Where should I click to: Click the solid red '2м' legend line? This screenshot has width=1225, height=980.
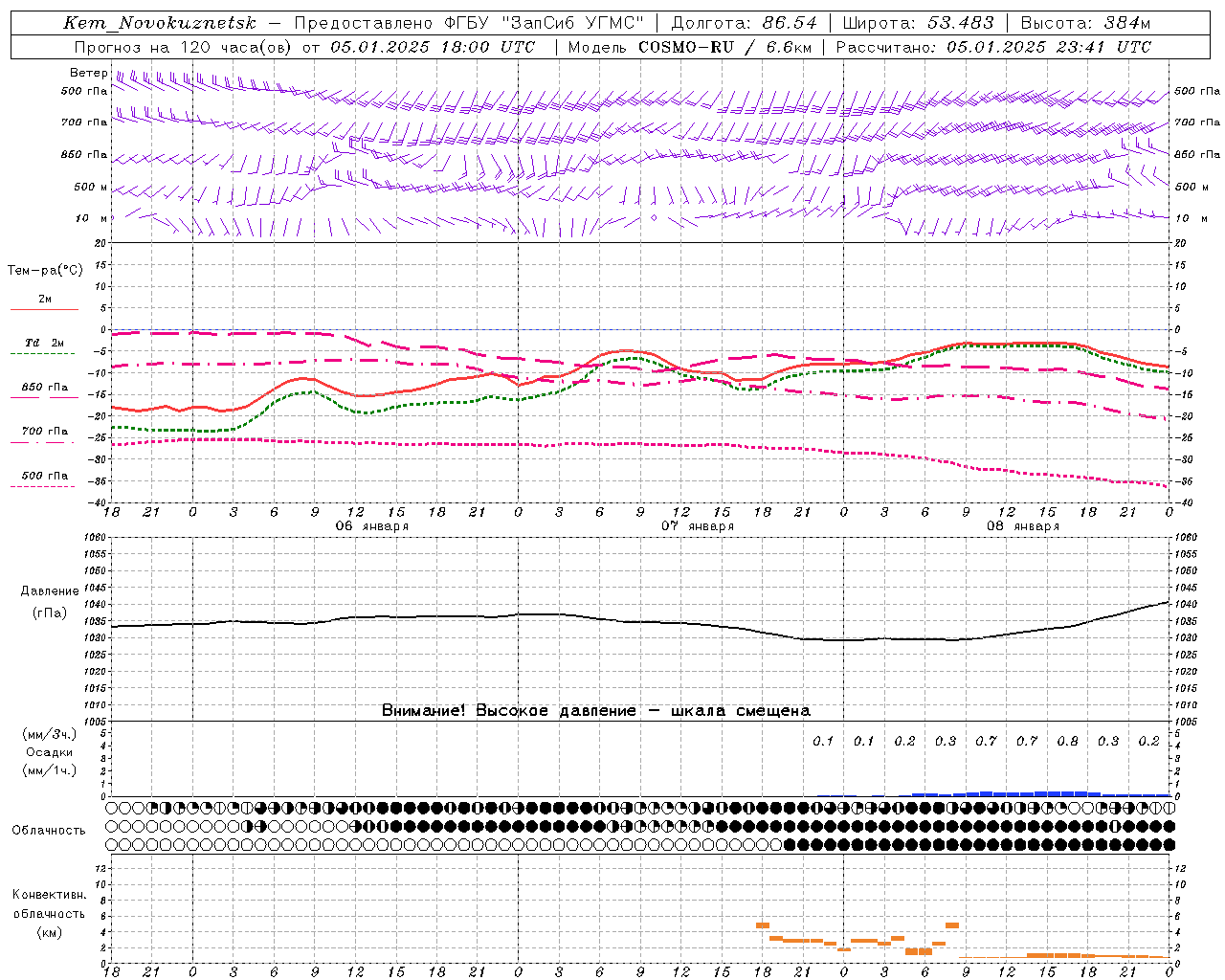(44, 309)
